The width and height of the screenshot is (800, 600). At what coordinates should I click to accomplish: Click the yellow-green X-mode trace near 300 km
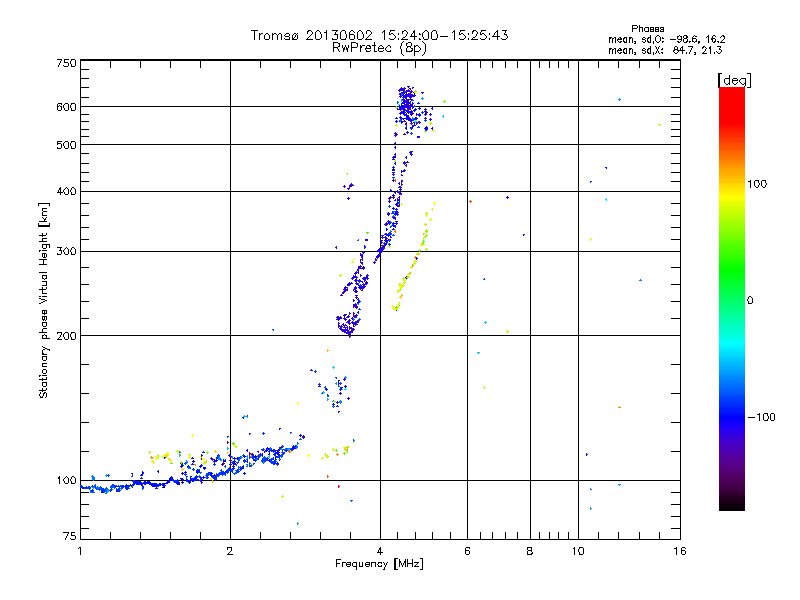pos(413,257)
